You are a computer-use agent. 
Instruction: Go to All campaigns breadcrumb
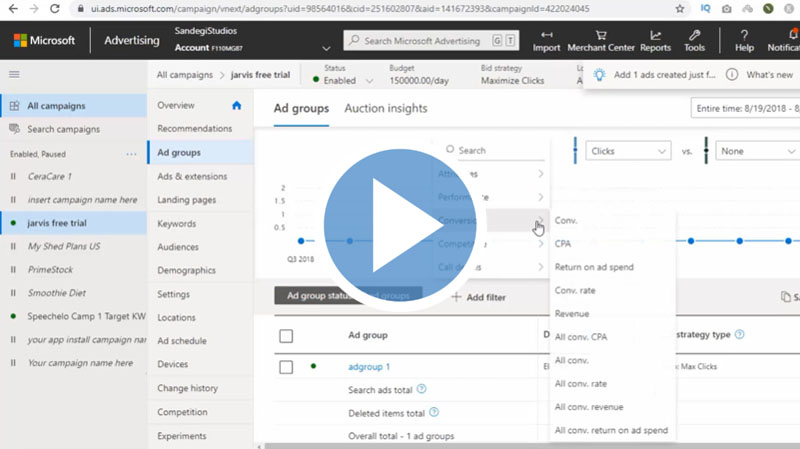pyautogui.click(x=185, y=74)
